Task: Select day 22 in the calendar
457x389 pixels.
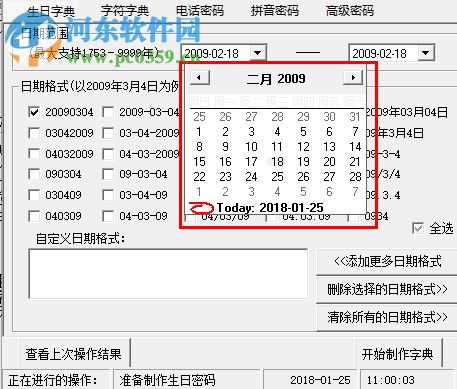Action: 199,177
